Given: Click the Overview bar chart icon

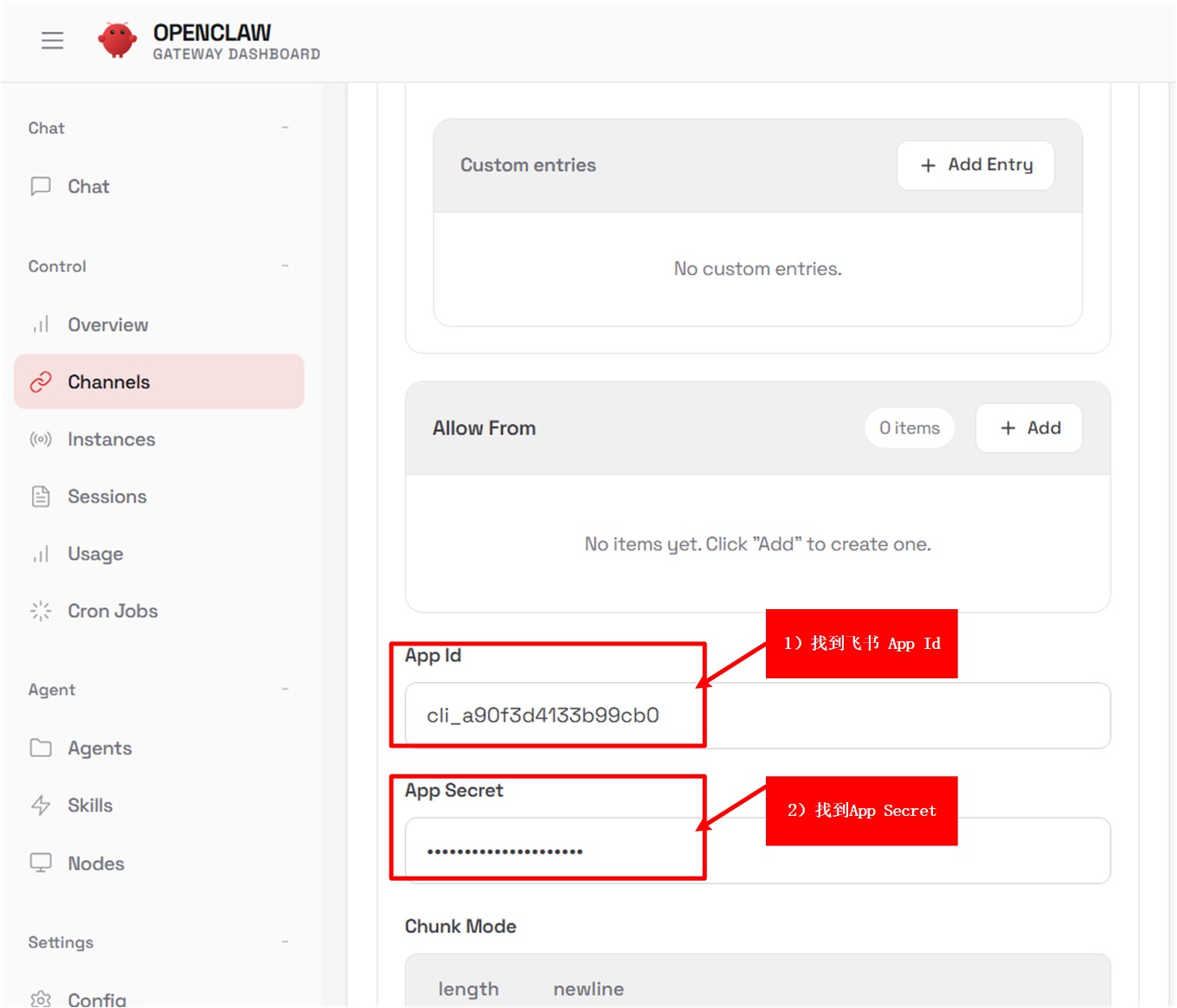Looking at the screenshot, I should [41, 325].
